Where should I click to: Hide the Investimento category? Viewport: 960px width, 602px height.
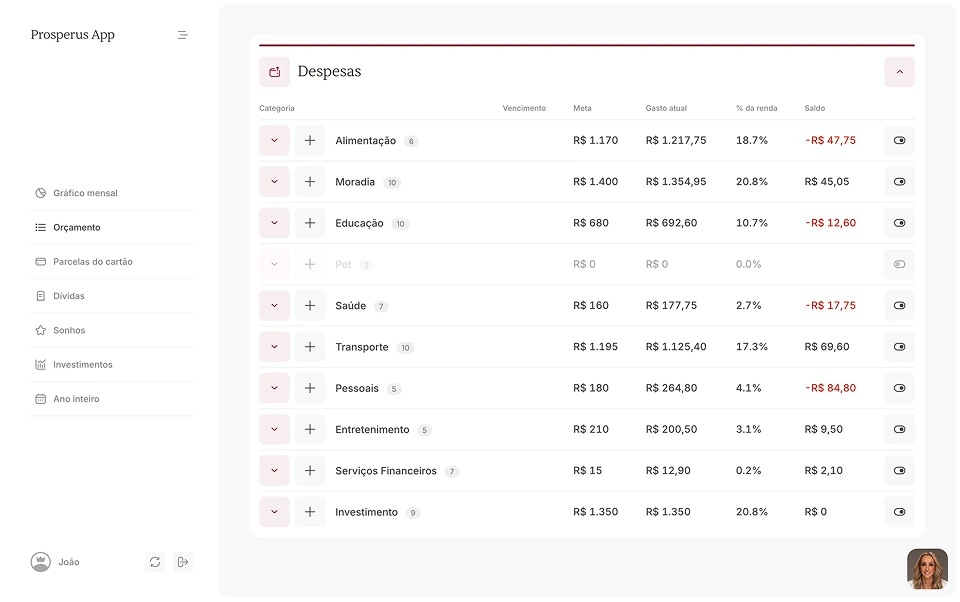899,512
